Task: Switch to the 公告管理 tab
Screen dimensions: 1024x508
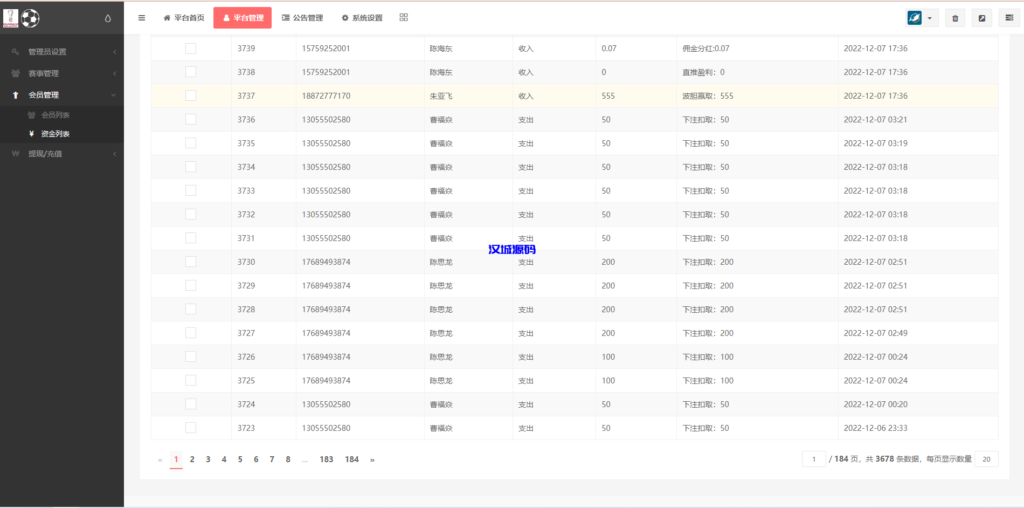Action: point(302,18)
